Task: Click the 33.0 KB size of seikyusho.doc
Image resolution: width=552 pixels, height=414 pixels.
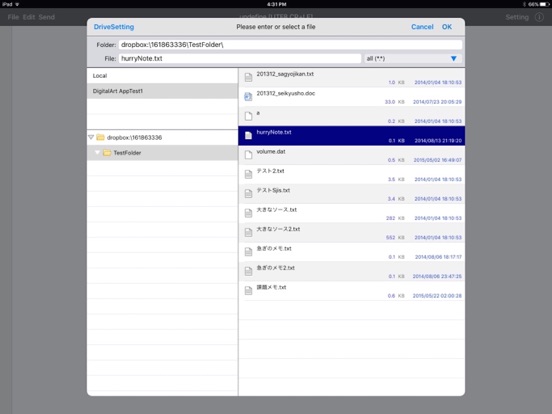Action: point(394,102)
